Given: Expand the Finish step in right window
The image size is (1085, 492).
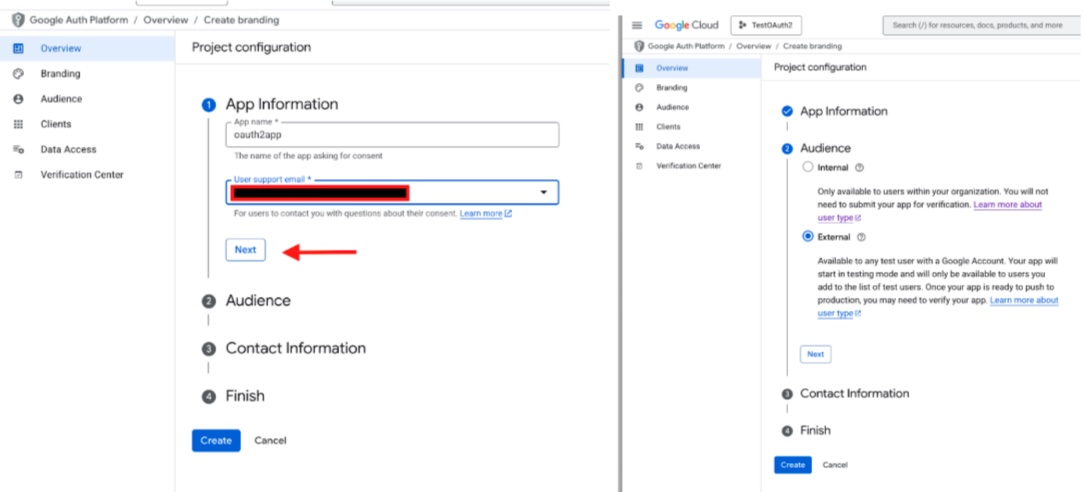Looking at the screenshot, I should pos(815,430).
